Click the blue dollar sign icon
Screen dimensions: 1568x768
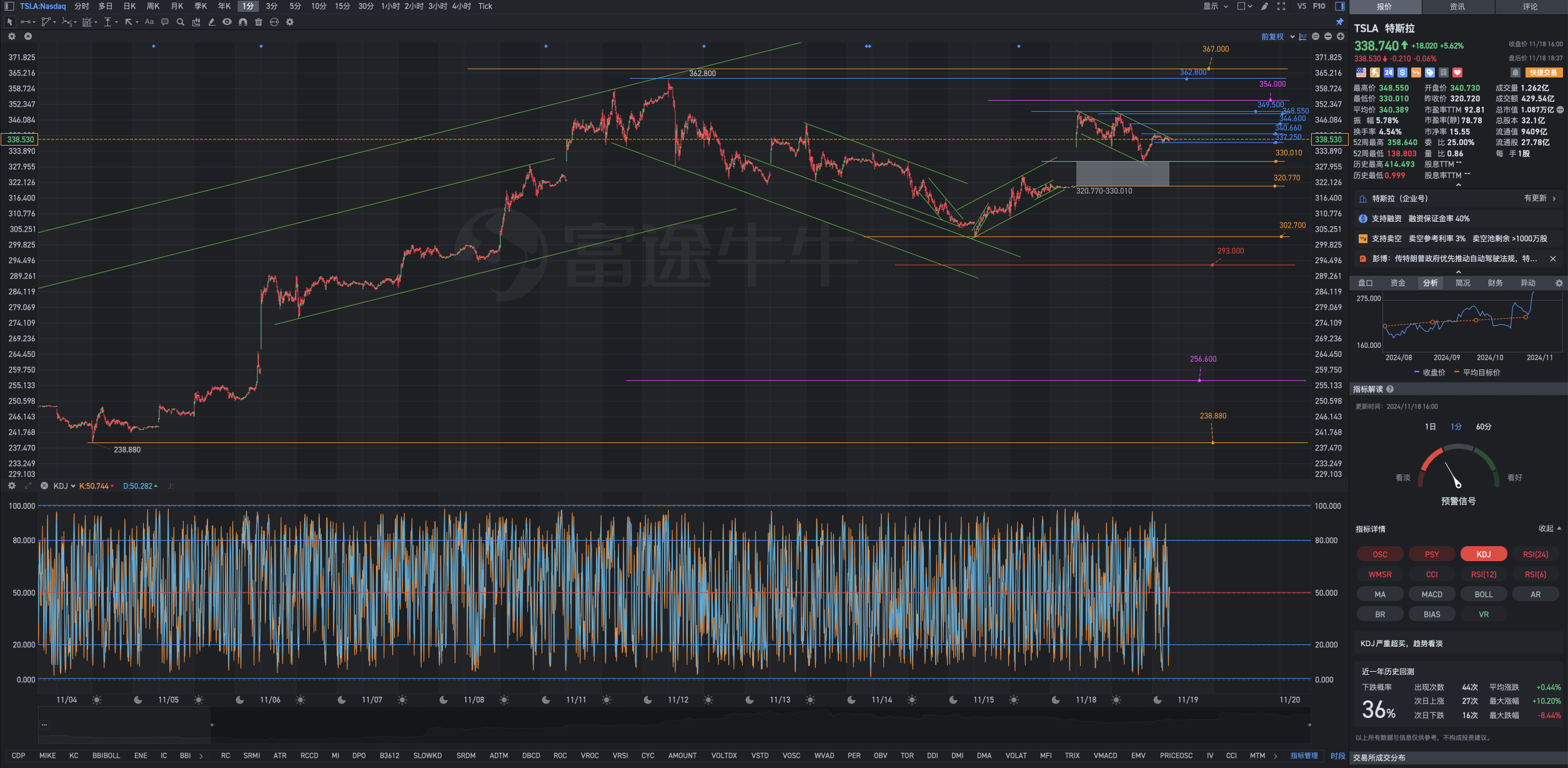(x=1402, y=72)
